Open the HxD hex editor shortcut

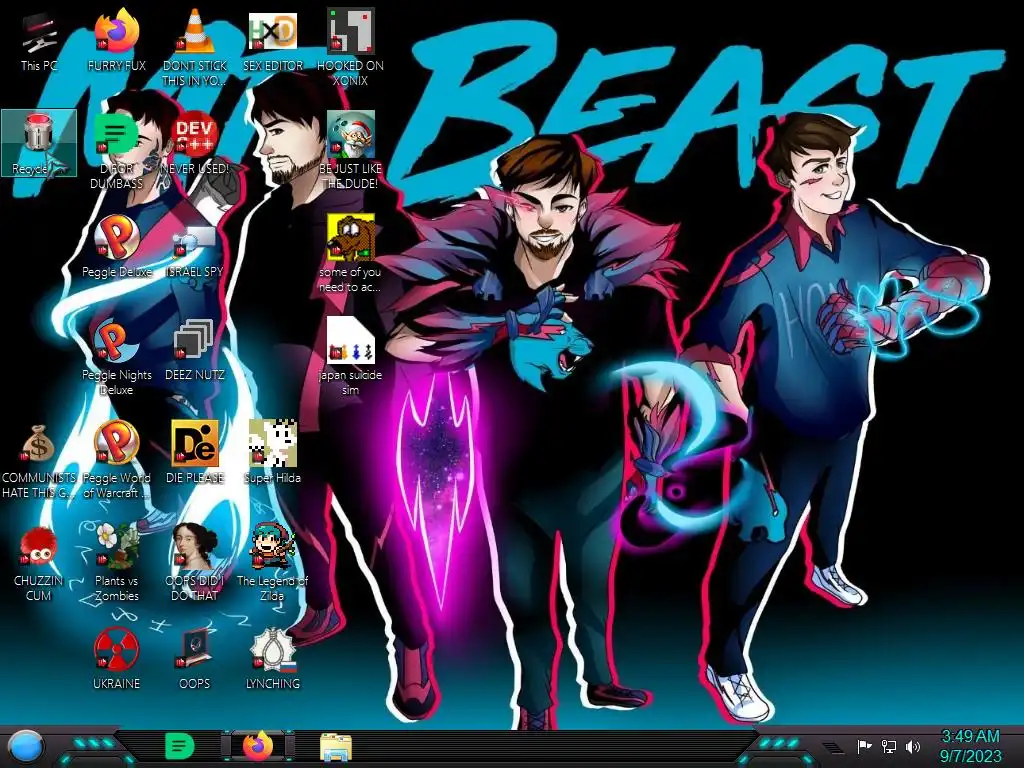(272, 42)
